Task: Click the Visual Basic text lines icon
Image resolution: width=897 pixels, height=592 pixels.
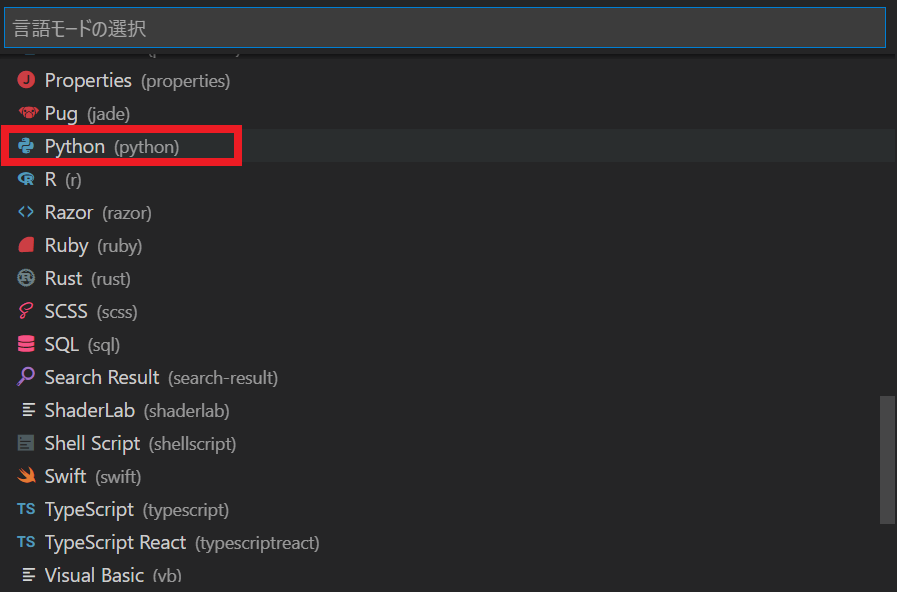Action: pos(28,574)
